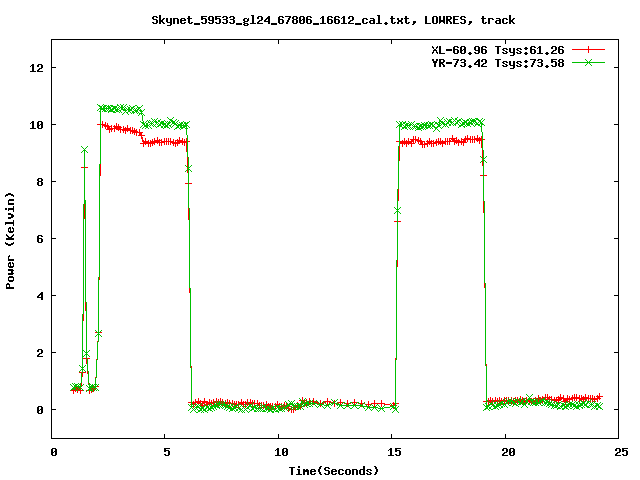The width and height of the screenshot is (640, 480).
Task: Click the x-axis tick label 5
Action: coord(167,452)
